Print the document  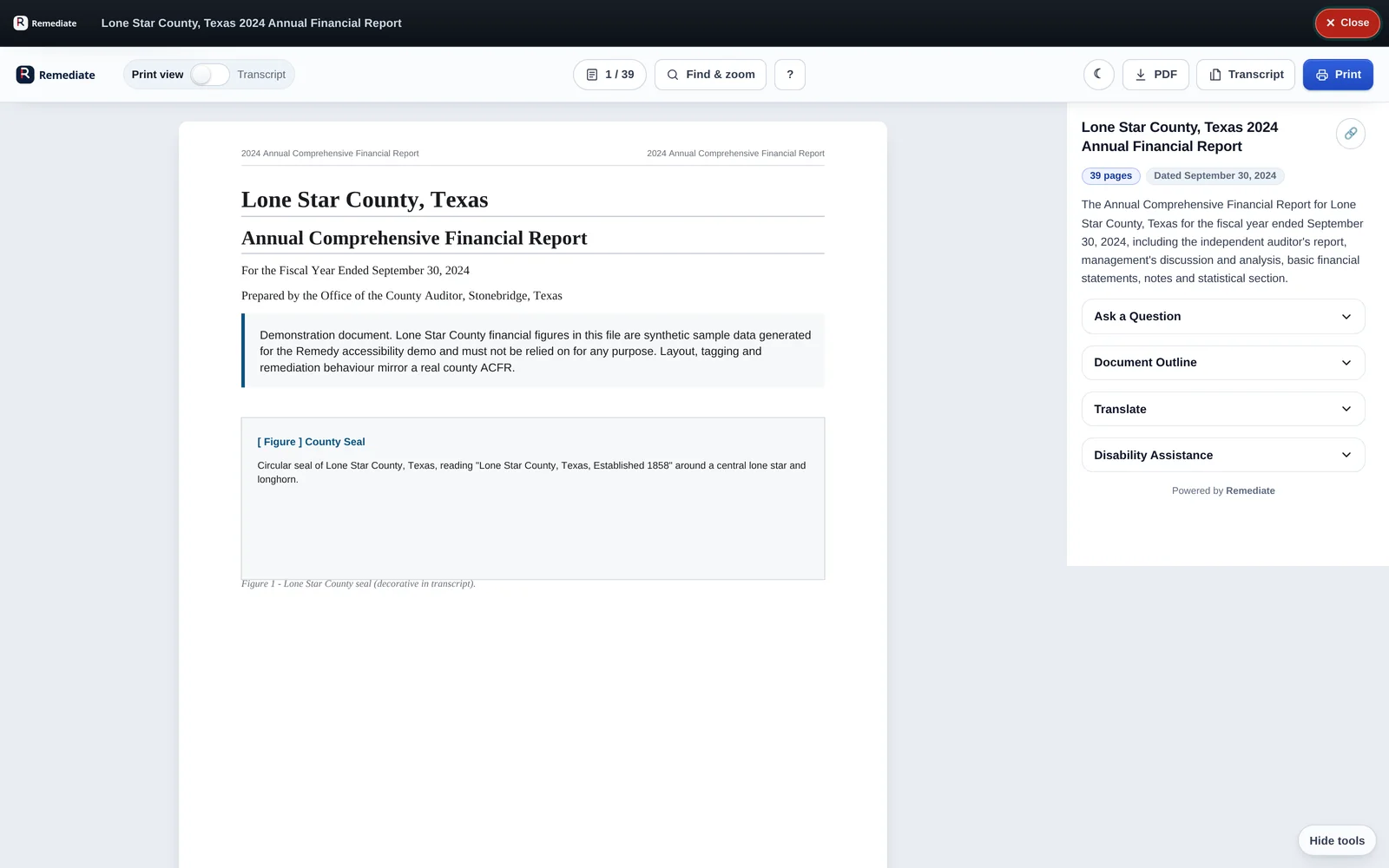pos(1338,75)
